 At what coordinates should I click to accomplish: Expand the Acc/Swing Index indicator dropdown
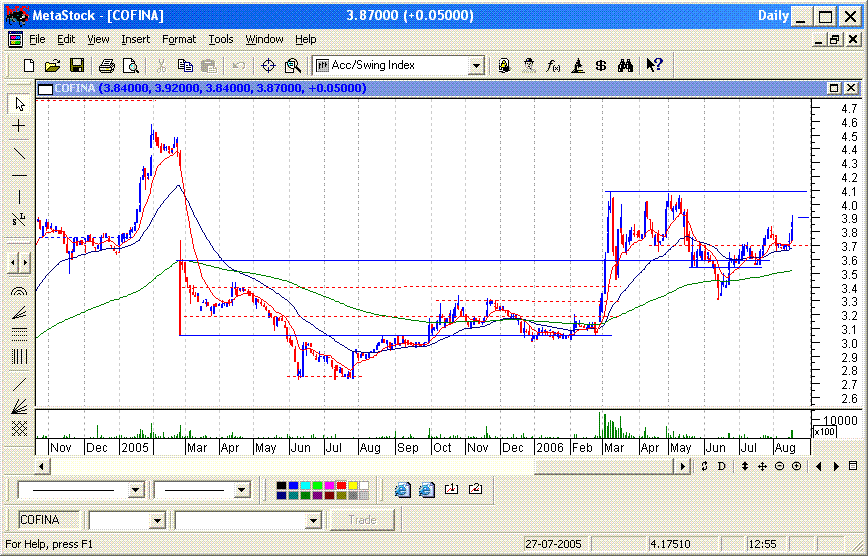(476, 66)
